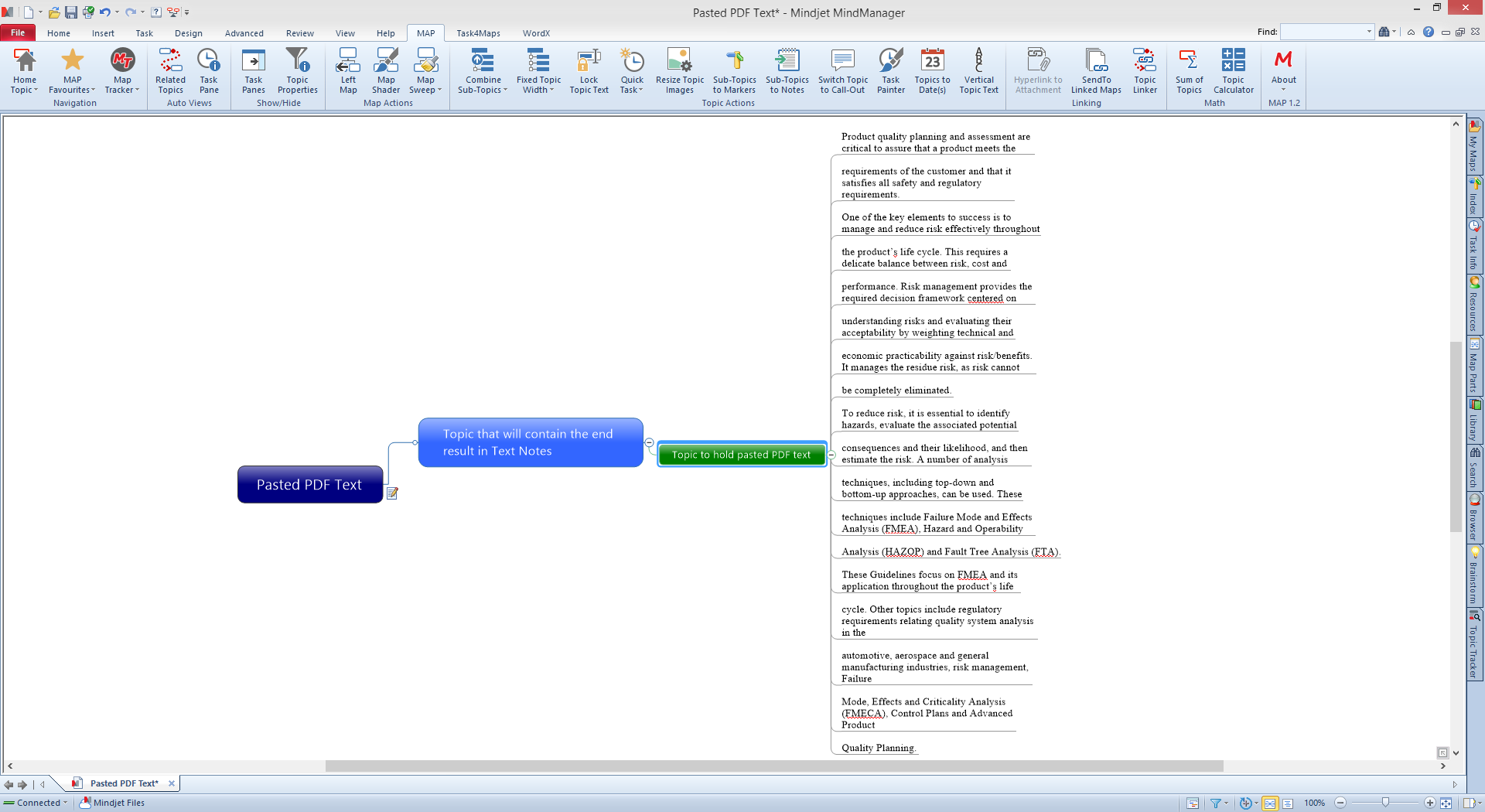Screen dimensions: 1485x812
Task: Click the Connected status button
Action: click(36, 803)
